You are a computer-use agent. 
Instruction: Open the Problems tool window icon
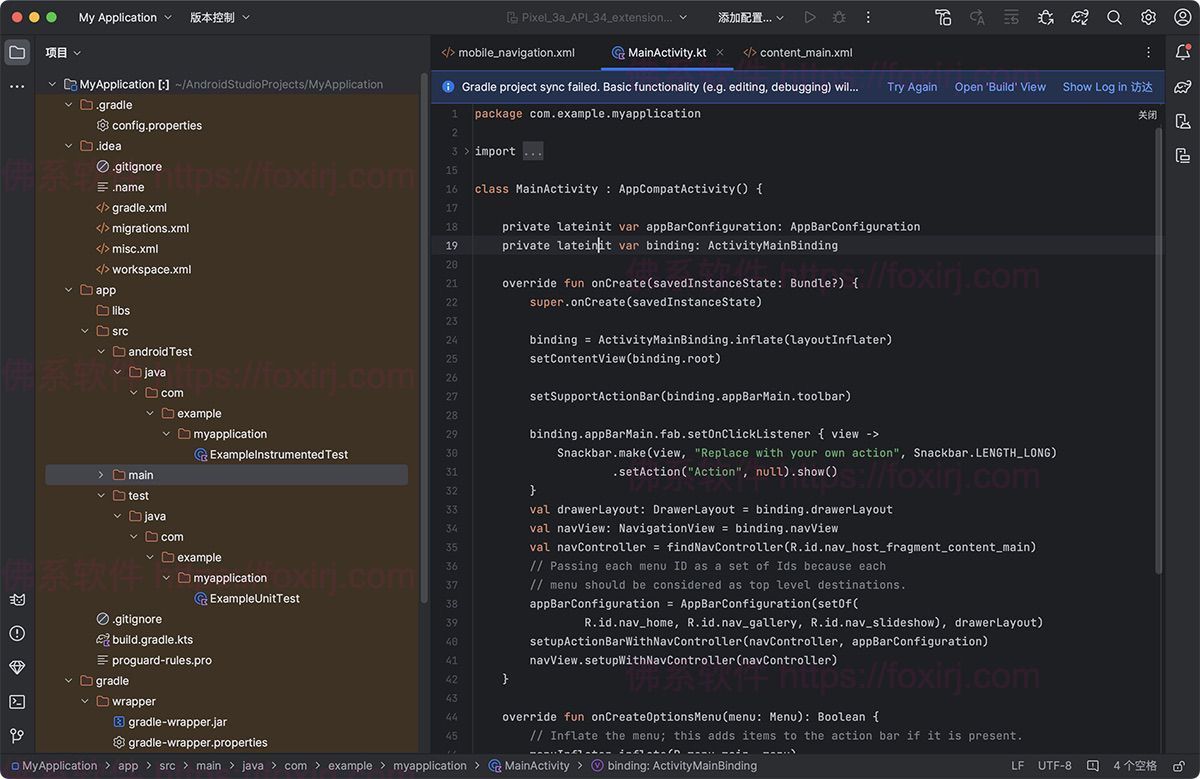coord(17,634)
